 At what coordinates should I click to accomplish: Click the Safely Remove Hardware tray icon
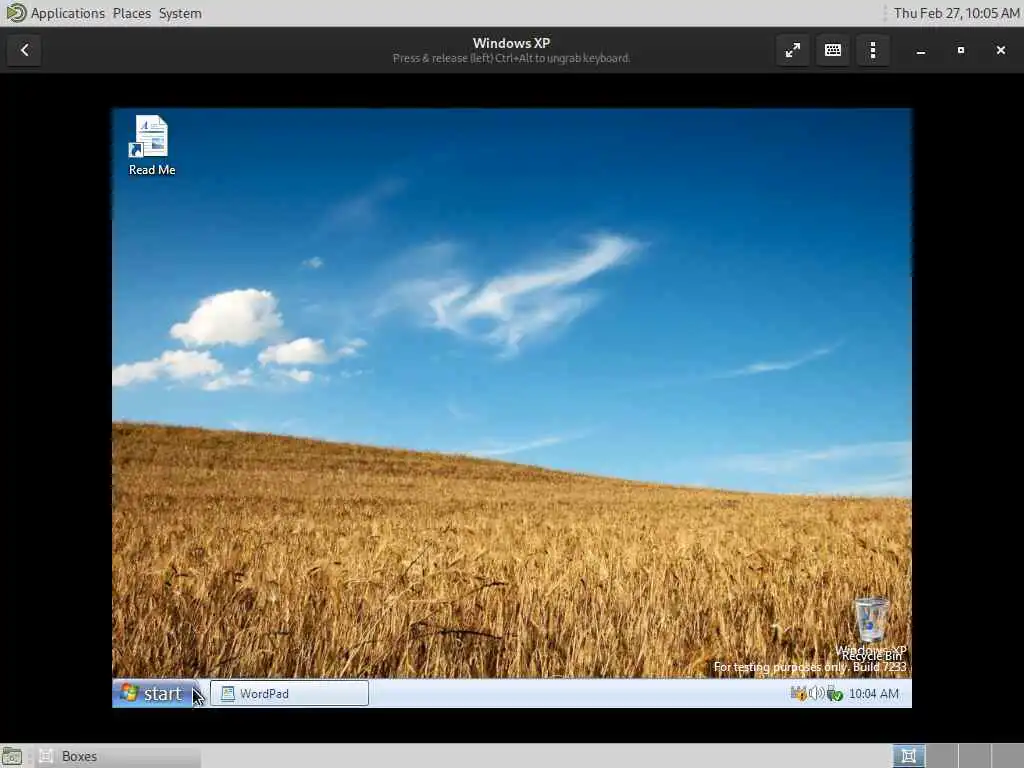tap(834, 694)
